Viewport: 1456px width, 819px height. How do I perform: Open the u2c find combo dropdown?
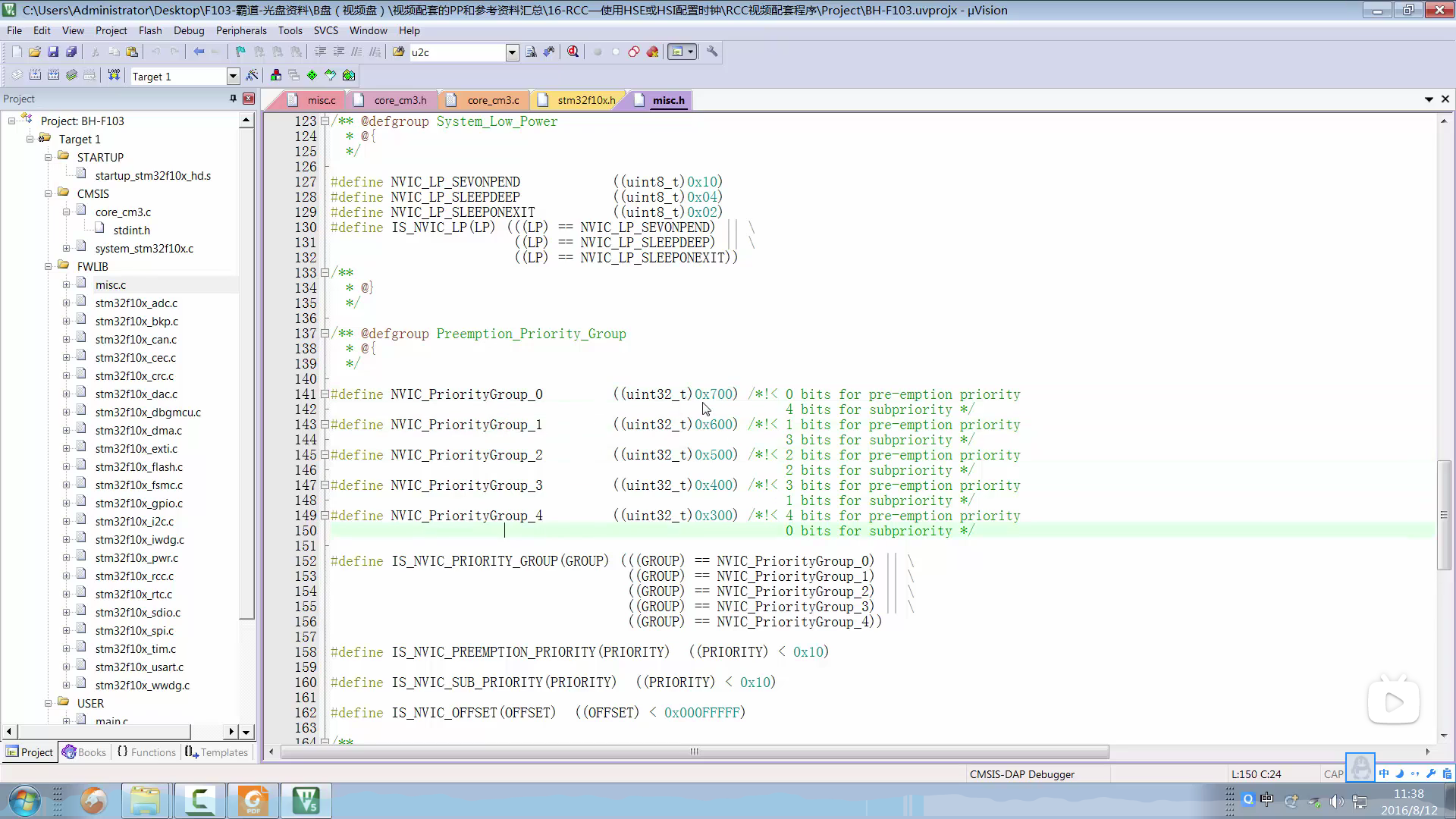(512, 52)
